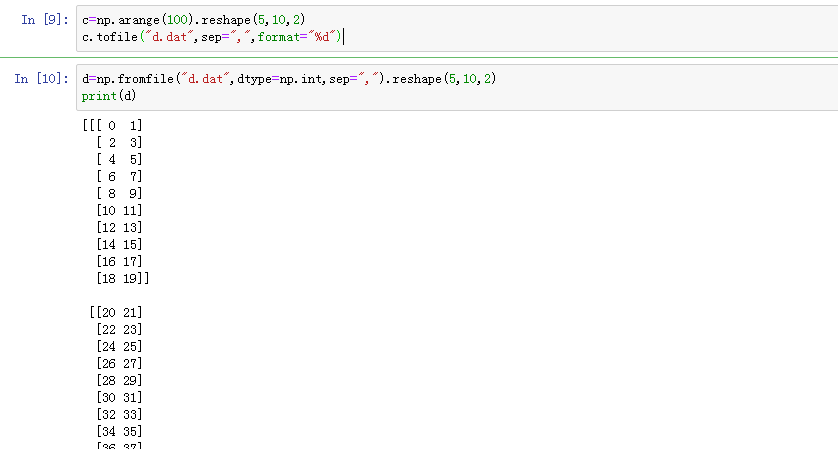
Task: Click the In [9] cell prompt label
Action: click(x=45, y=20)
